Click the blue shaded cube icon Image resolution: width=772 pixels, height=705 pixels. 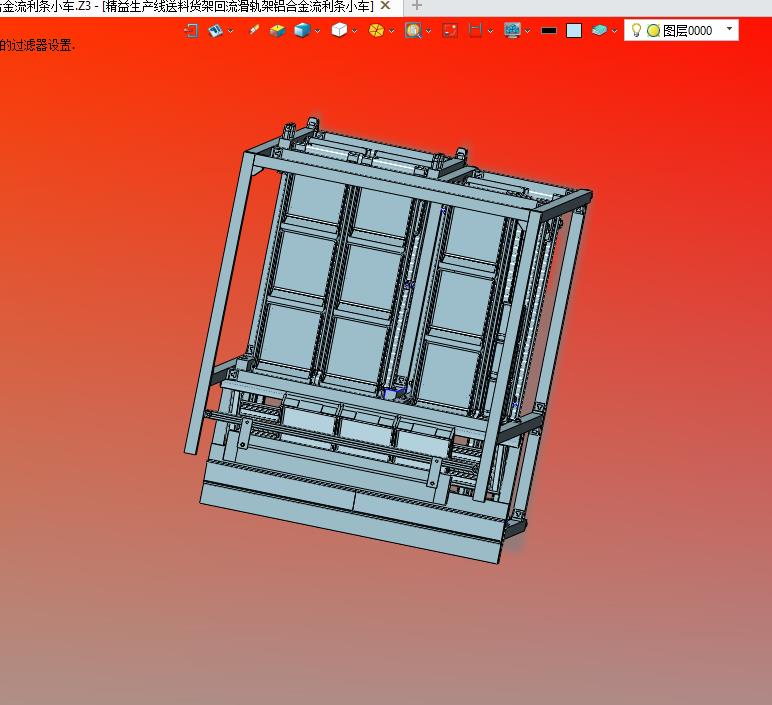[x=302, y=31]
